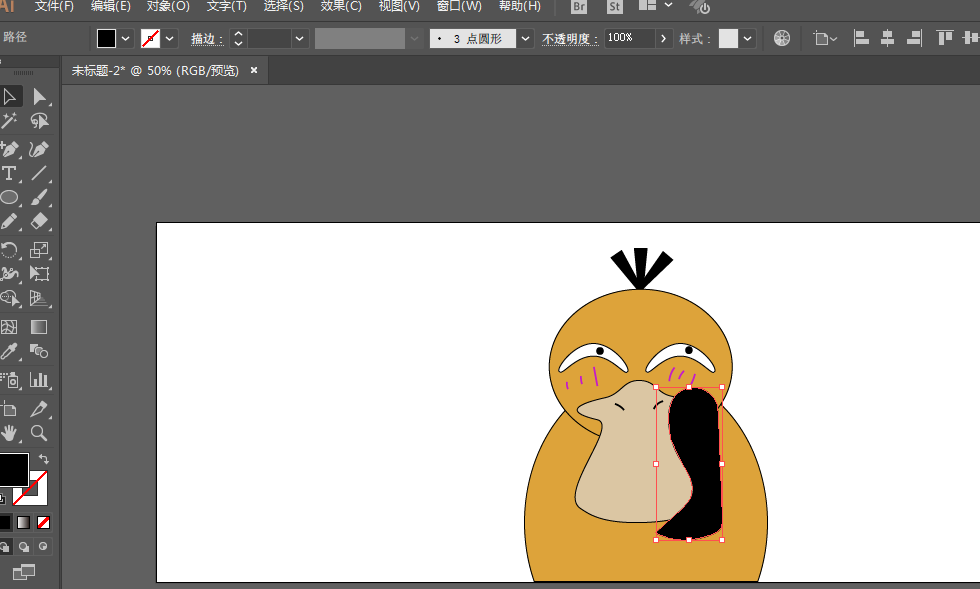The image size is (980, 589).
Task: Set color mode to Gradient
Action: [24, 522]
